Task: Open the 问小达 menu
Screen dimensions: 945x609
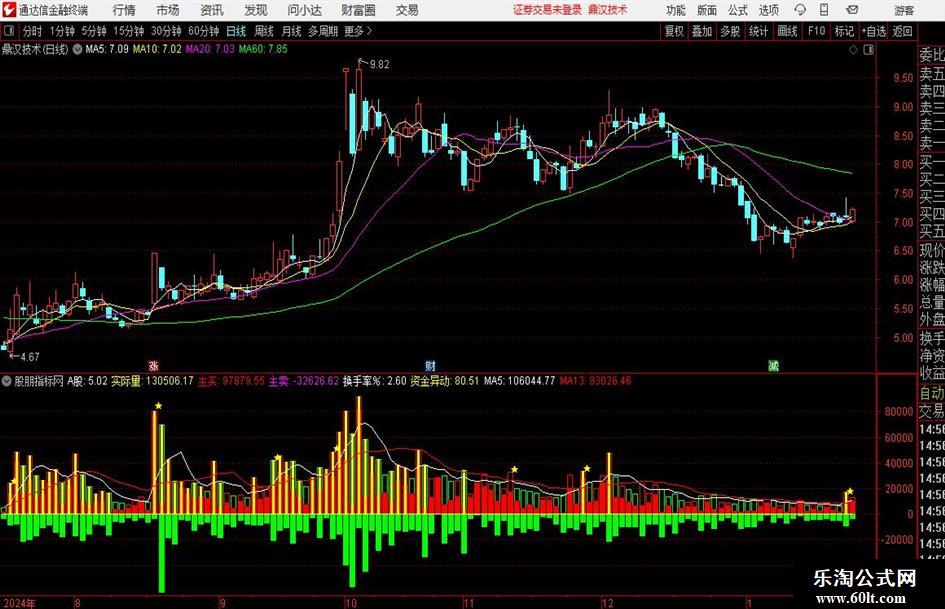Action: pyautogui.click(x=304, y=10)
